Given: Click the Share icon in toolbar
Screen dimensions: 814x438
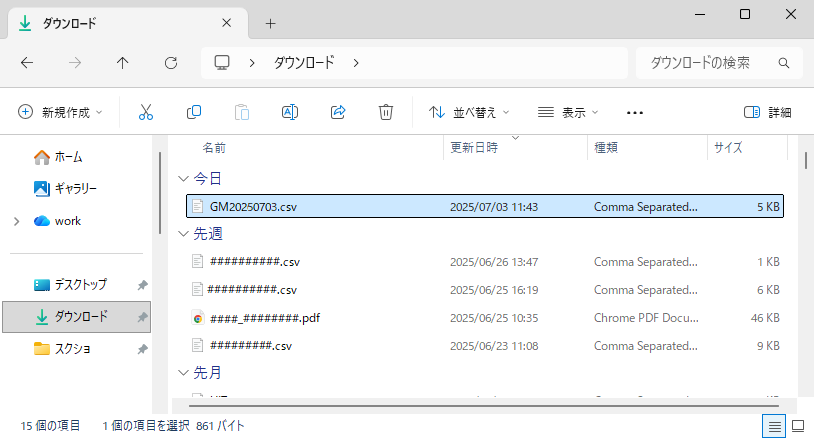Looking at the screenshot, I should point(338,112).
